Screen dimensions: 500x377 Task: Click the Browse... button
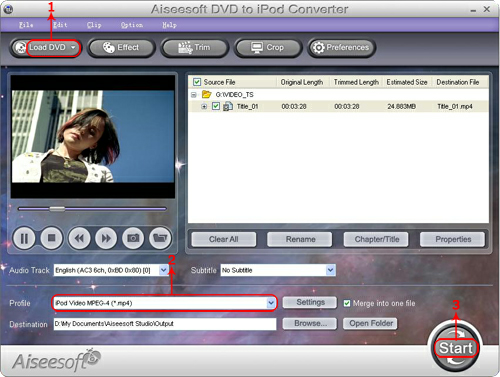click(310, 323)
